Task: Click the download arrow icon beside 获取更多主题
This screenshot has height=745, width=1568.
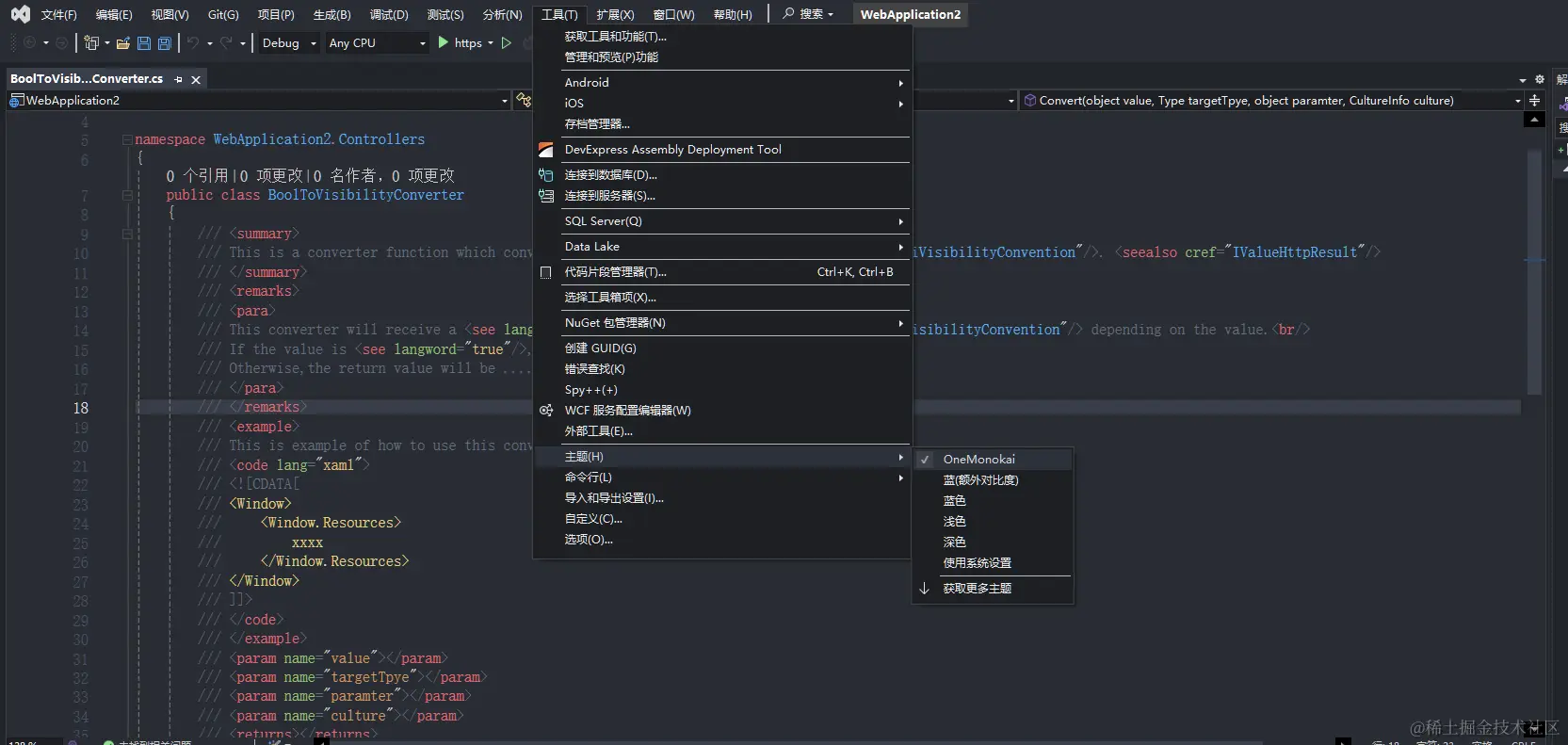Action: 925,589
